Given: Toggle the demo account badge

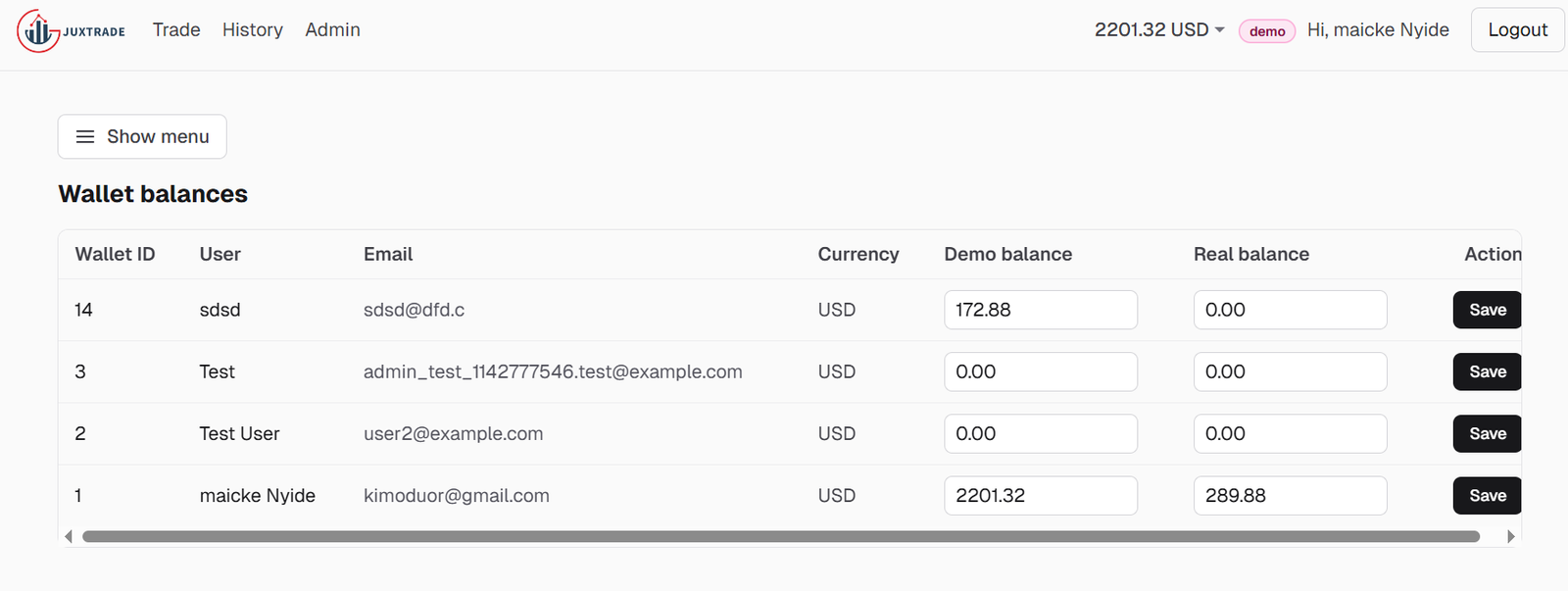Looking at the screenshot, I should pos(1266,31).
